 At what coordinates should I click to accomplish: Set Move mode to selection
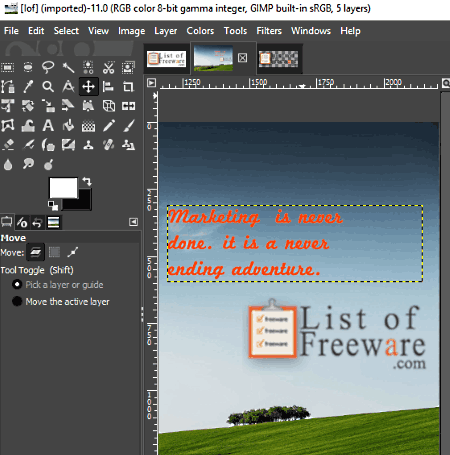(x=54, y=252)
